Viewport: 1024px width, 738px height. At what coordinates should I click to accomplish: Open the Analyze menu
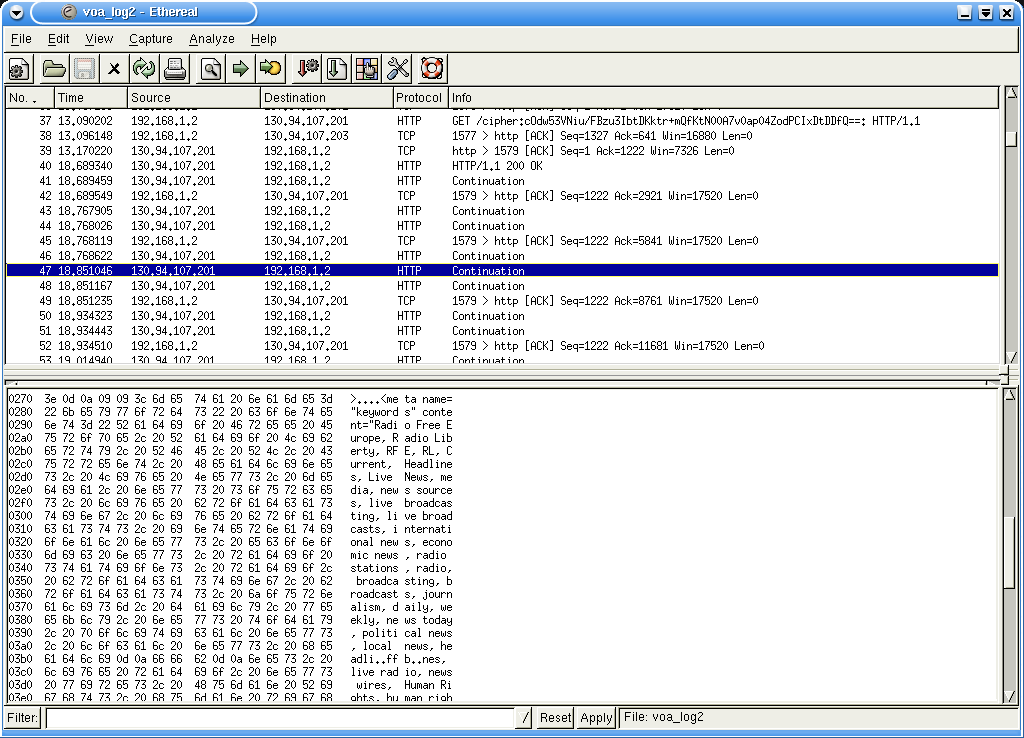click(211, 39)
